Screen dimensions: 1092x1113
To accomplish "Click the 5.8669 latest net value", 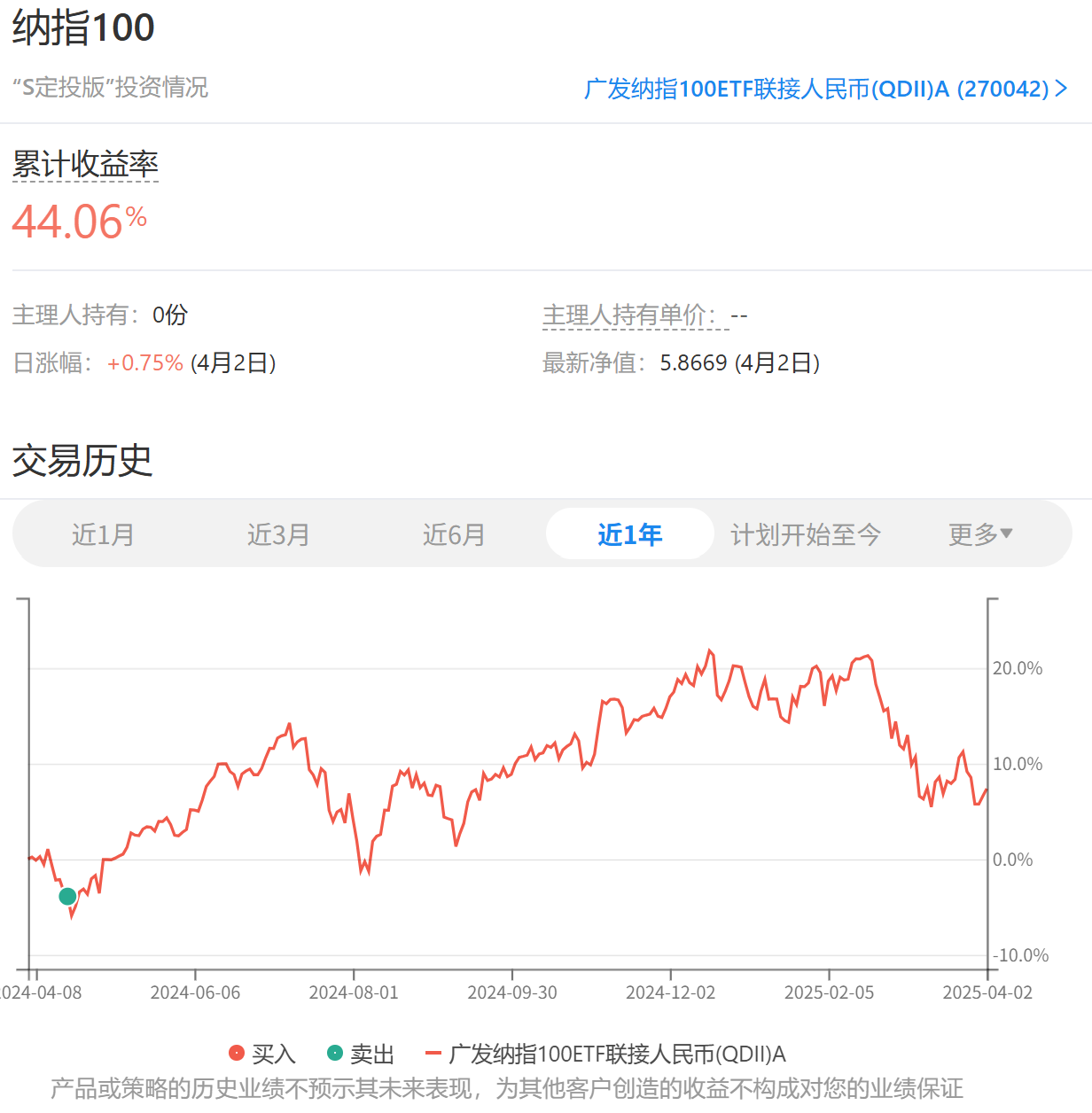I will point(693,362).
